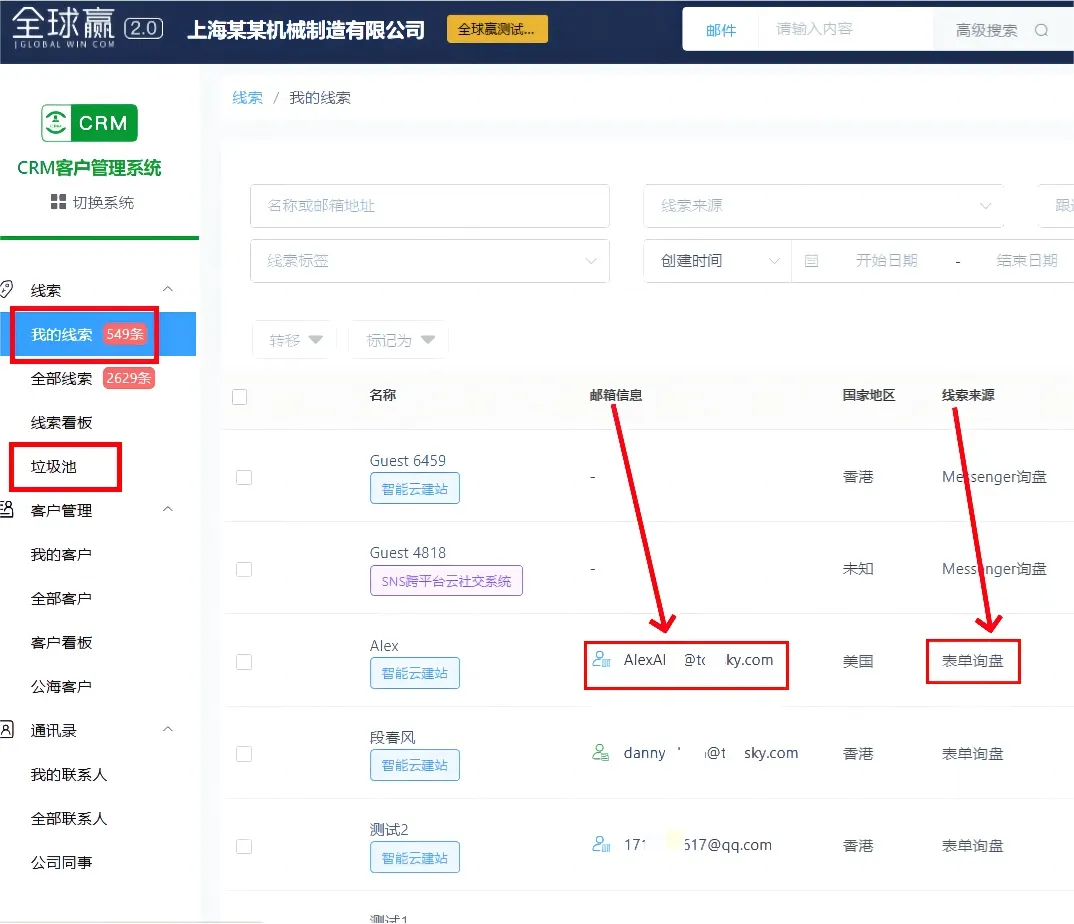Open the 线索来源 dropdown filter
Image resolution: width=1074 pixels, height=924 pixels.
point(822,206)
